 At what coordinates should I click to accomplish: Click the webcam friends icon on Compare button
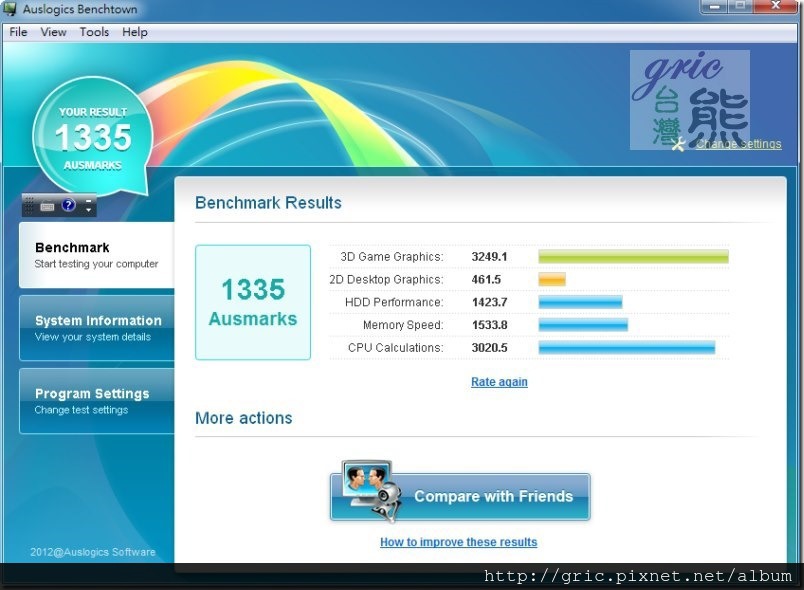click(370, 490)
